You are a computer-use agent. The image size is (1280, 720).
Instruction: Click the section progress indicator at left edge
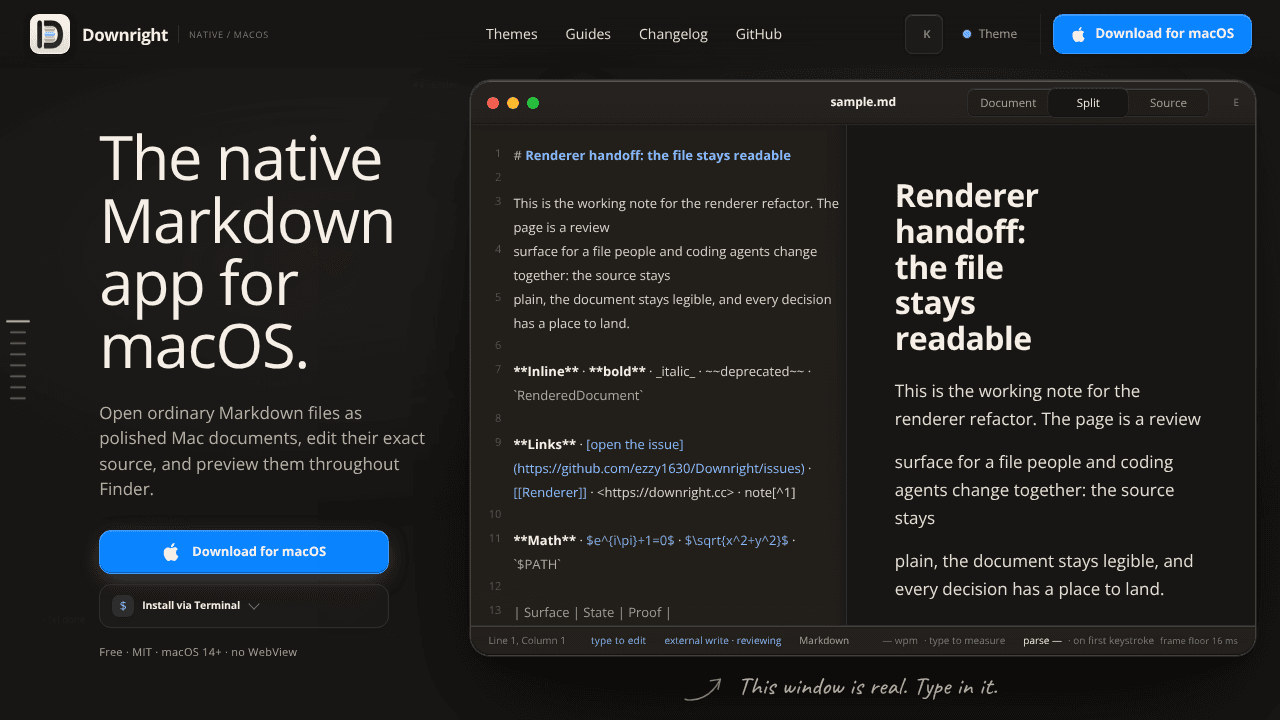tap(18, 360)
